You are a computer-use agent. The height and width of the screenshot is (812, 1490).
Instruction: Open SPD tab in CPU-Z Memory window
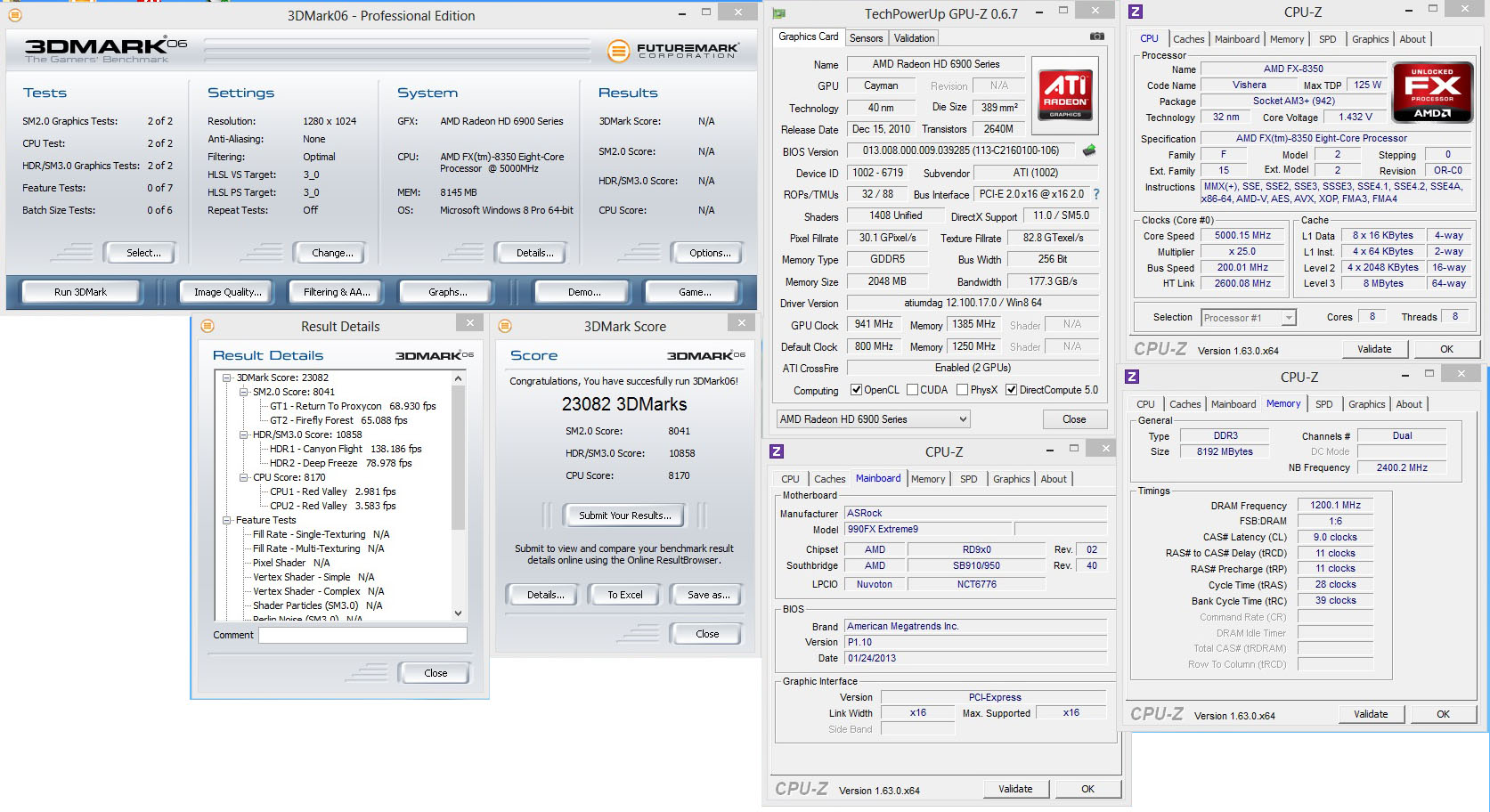coord(1323,404)
